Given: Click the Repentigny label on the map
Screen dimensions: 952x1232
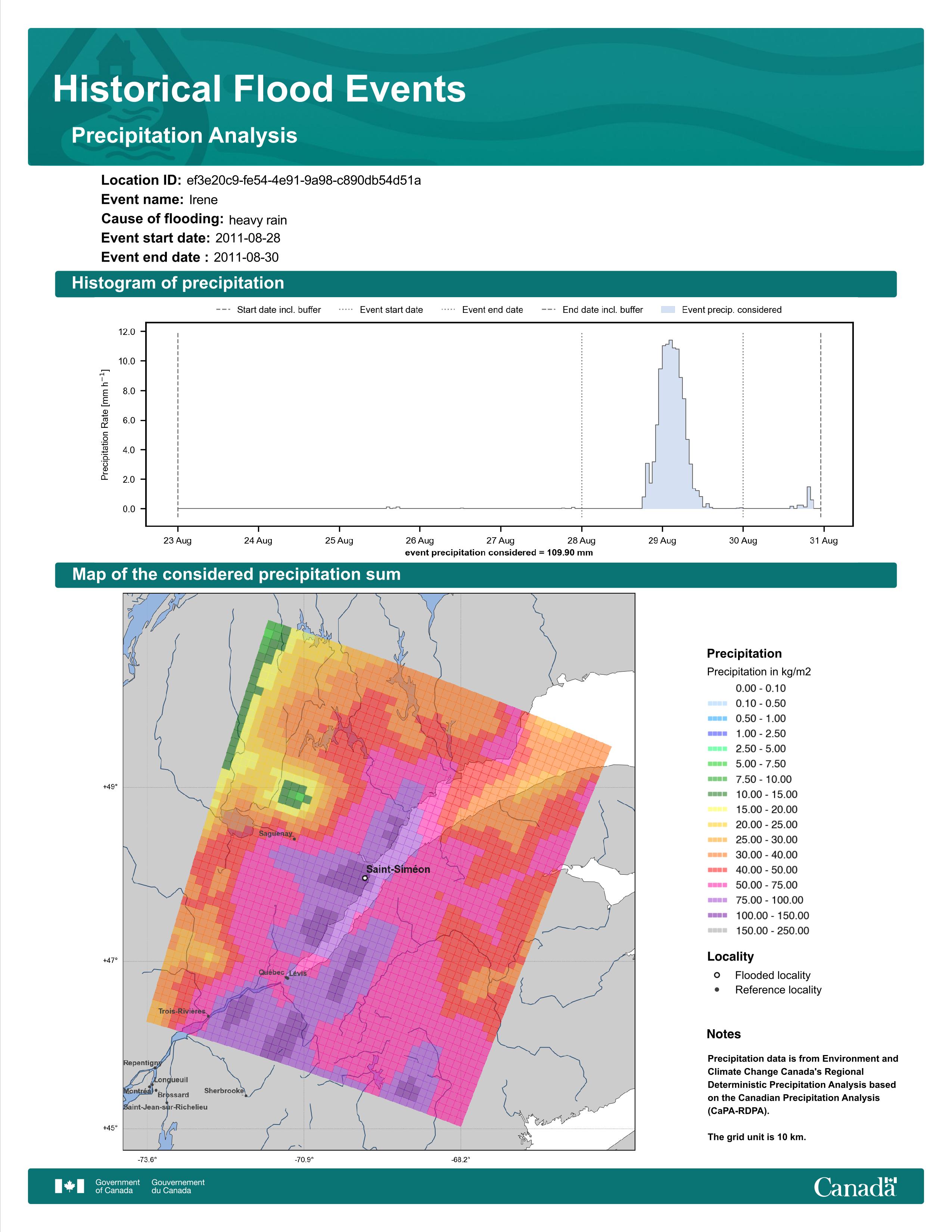Looking at the screenshot, I should coord(143,1063).
